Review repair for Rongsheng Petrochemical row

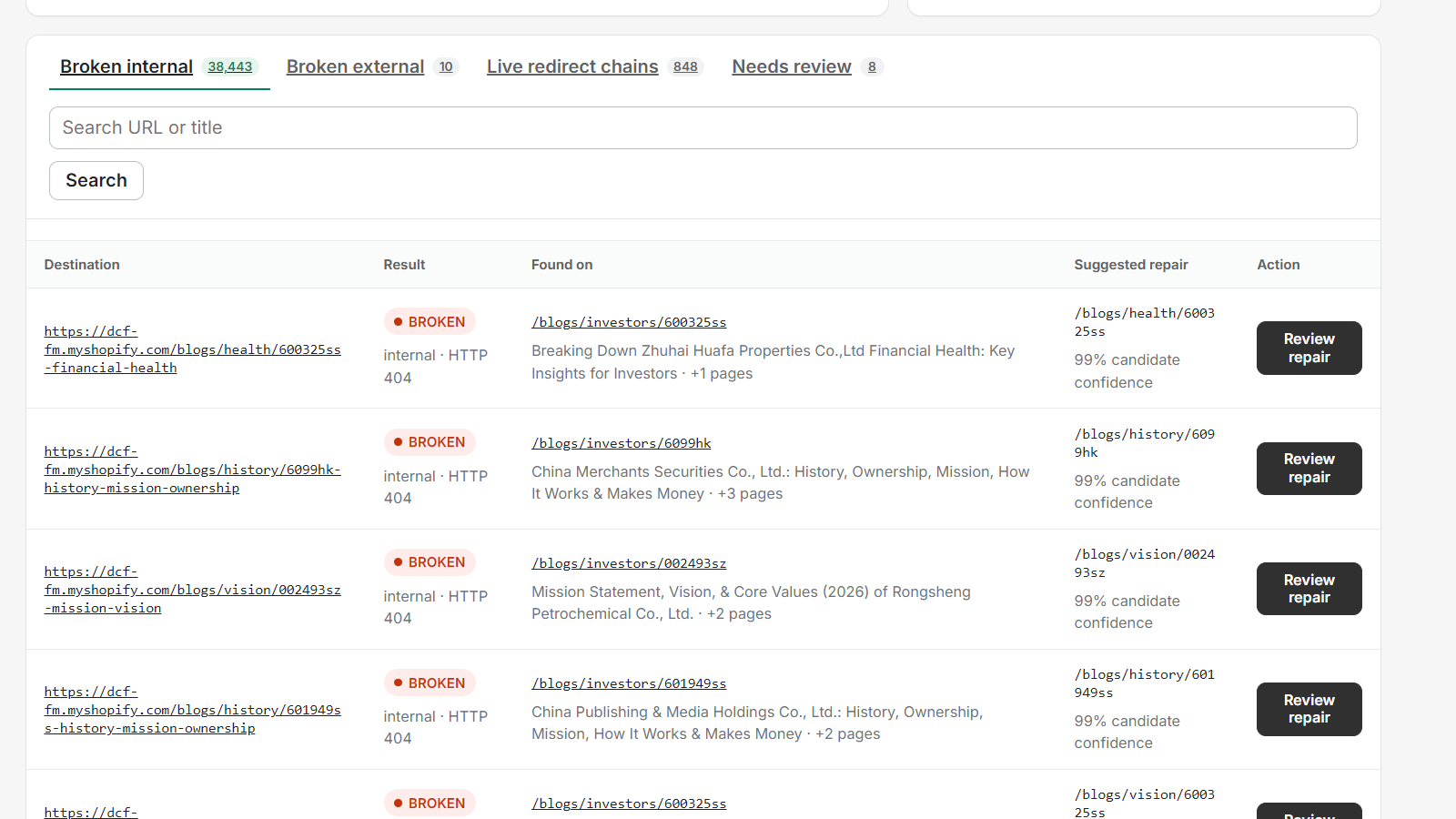click(x=1309, y=589)
